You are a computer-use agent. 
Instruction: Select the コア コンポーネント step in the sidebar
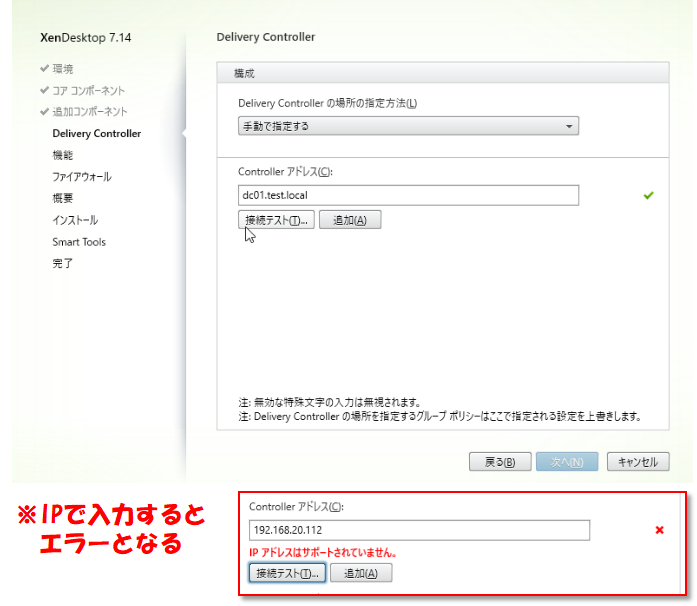pyautogui.click(x=88, y=90)
